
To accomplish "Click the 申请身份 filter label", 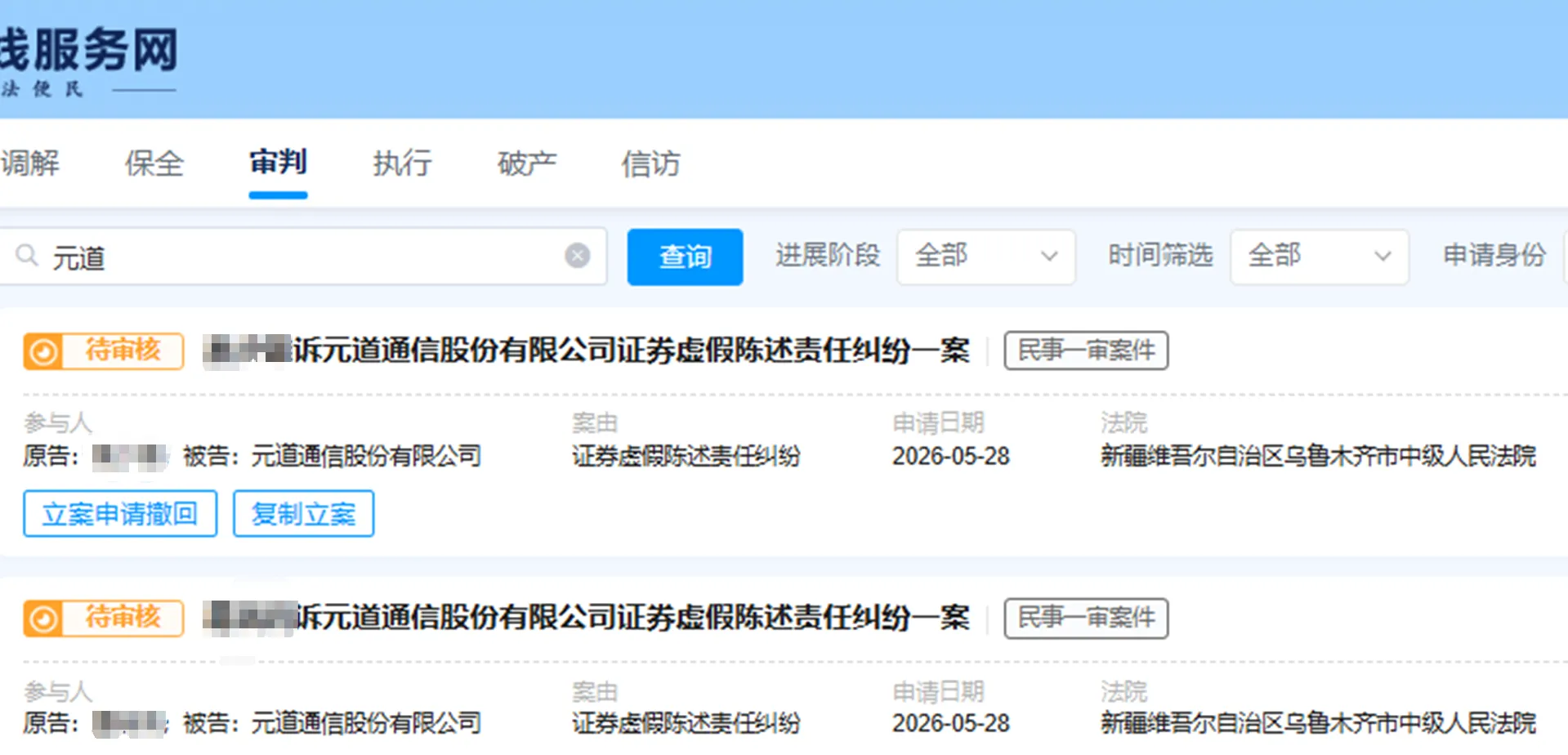I will 1494,255.
